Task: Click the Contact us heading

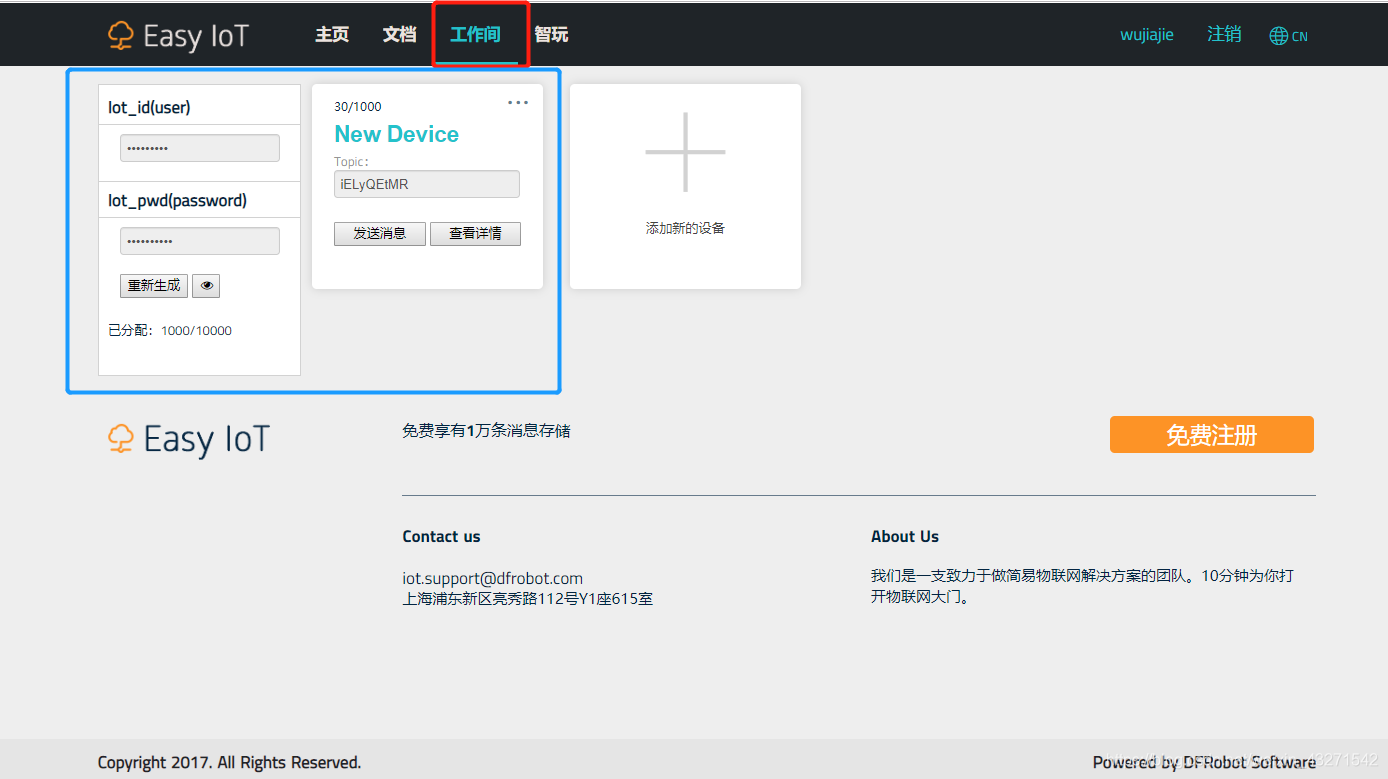Action: 441,537
